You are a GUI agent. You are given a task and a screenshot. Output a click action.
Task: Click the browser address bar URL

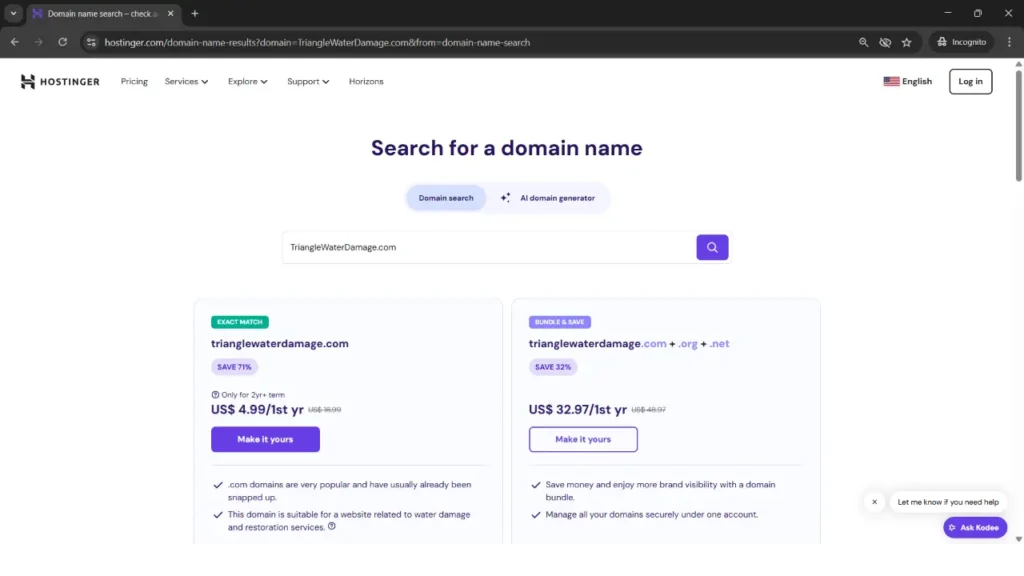click(317, 42)
